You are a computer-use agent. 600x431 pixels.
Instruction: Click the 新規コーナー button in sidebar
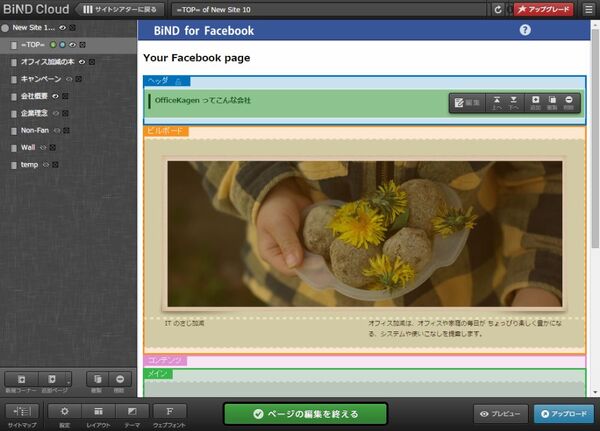pyautogui.click(x=21, y=379)
